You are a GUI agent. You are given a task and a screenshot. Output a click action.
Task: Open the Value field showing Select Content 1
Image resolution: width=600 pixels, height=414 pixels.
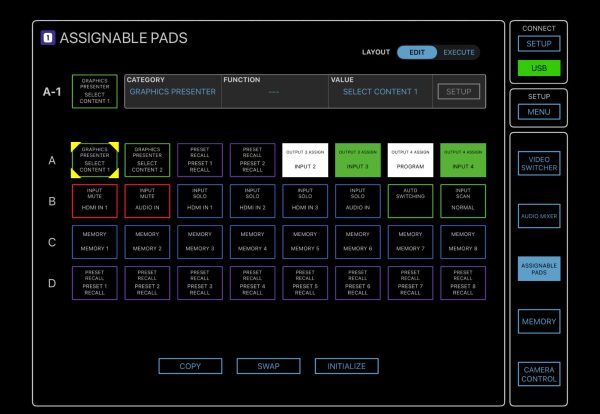pyautogui.click(x=379, y=92)
